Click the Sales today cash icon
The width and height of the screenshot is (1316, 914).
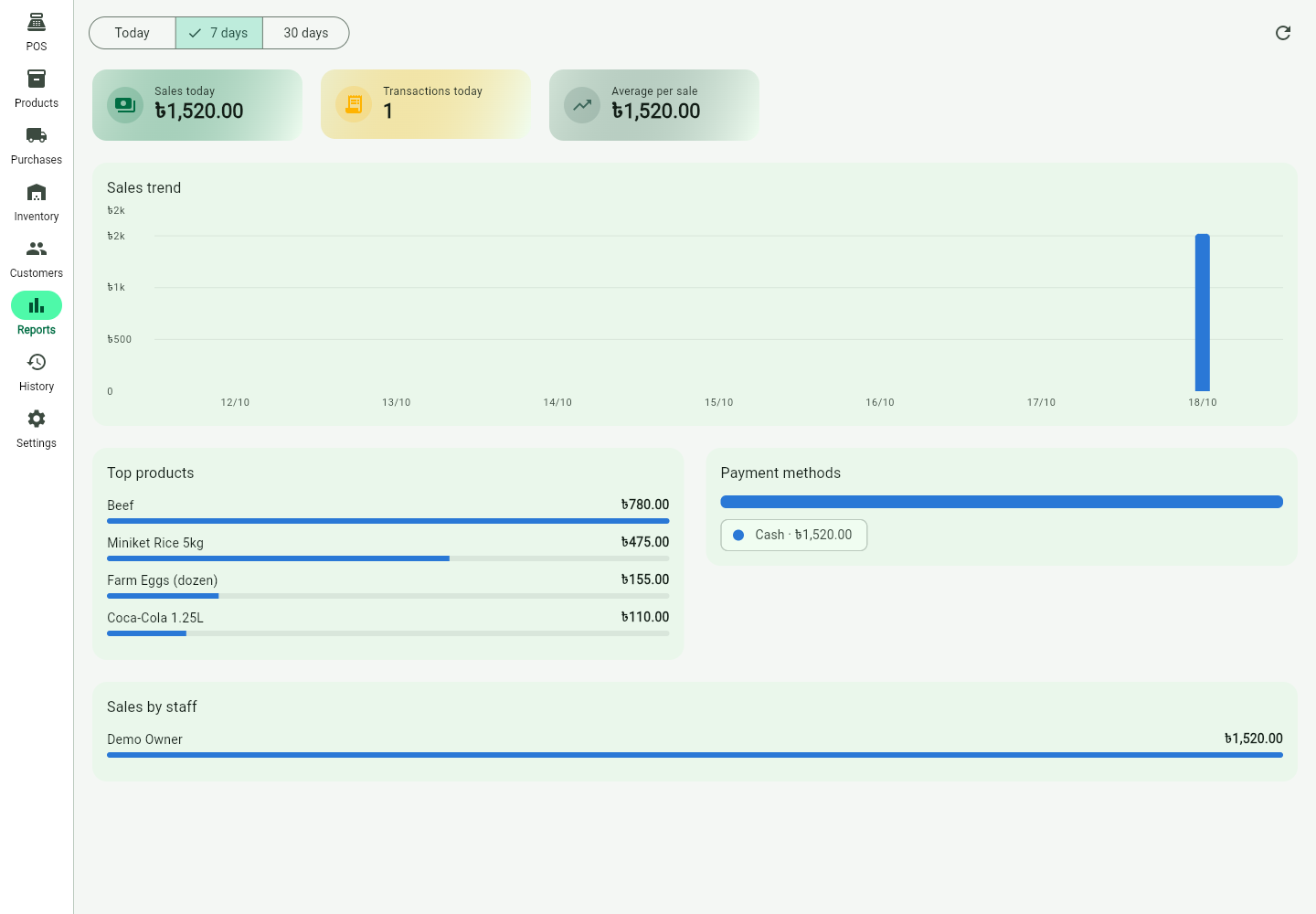(x=125, y=105)
